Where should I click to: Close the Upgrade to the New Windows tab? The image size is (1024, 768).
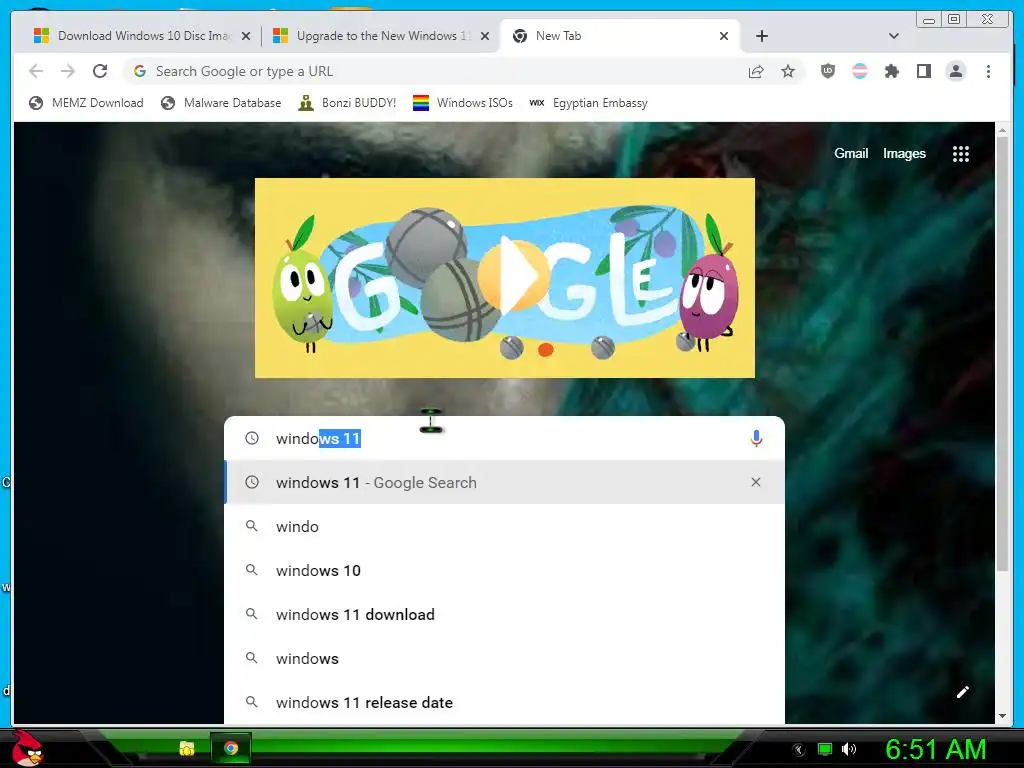point(485,36)
